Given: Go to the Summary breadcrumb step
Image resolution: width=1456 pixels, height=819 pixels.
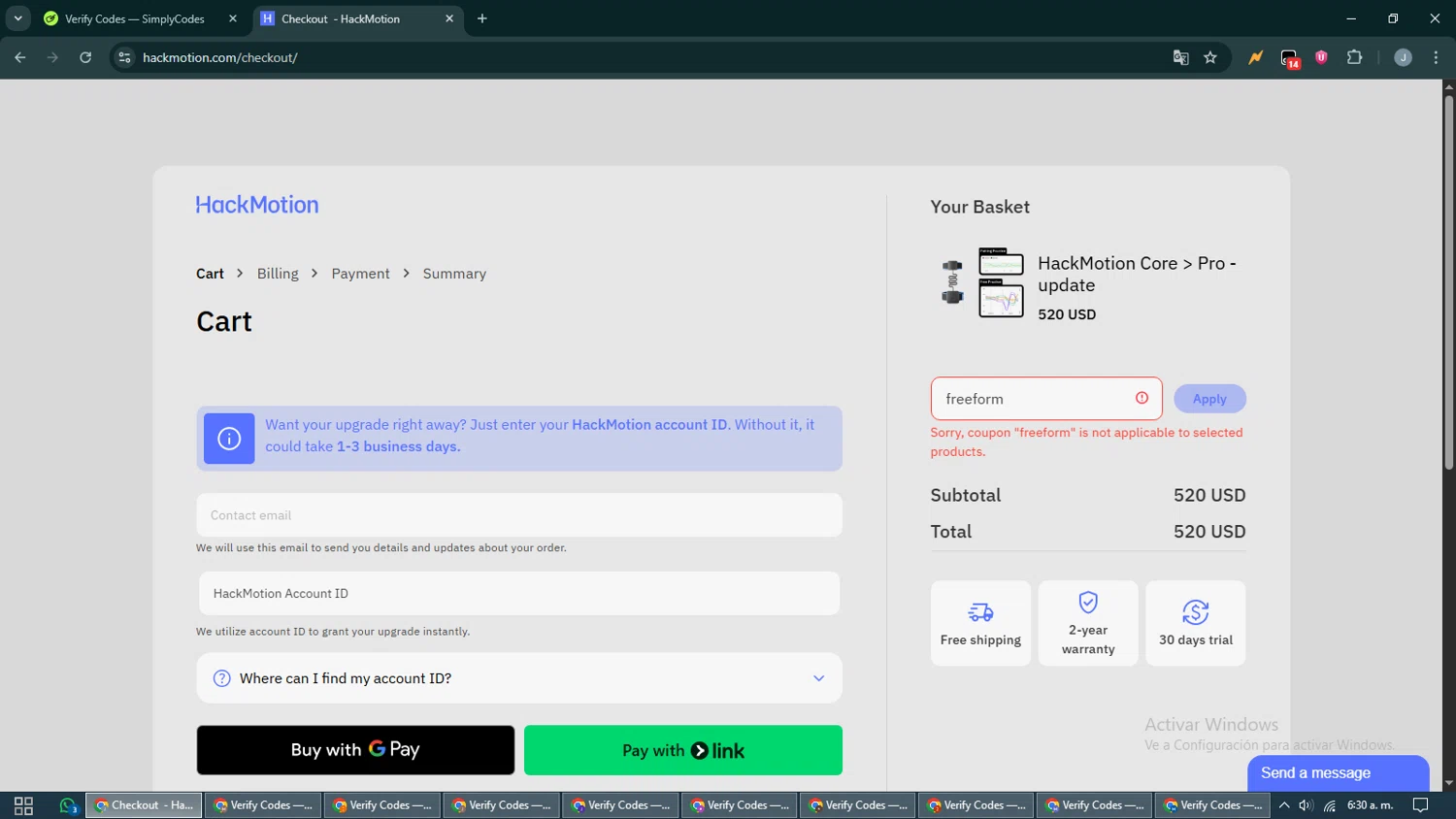Looking at the screenshot, I should pyautogui.click(x=454, y=274).
